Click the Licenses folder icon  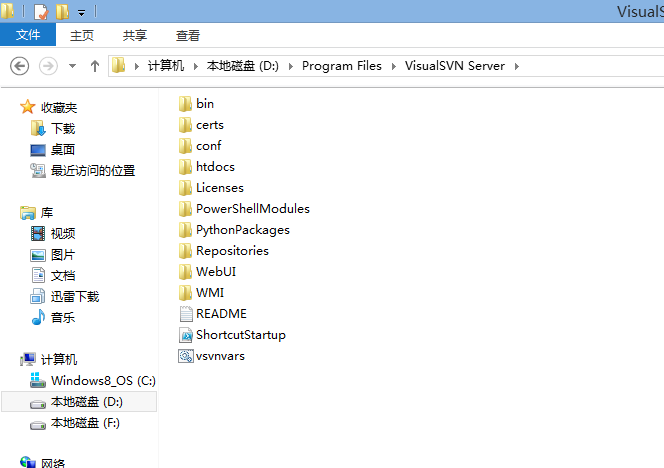coord(185,188)
